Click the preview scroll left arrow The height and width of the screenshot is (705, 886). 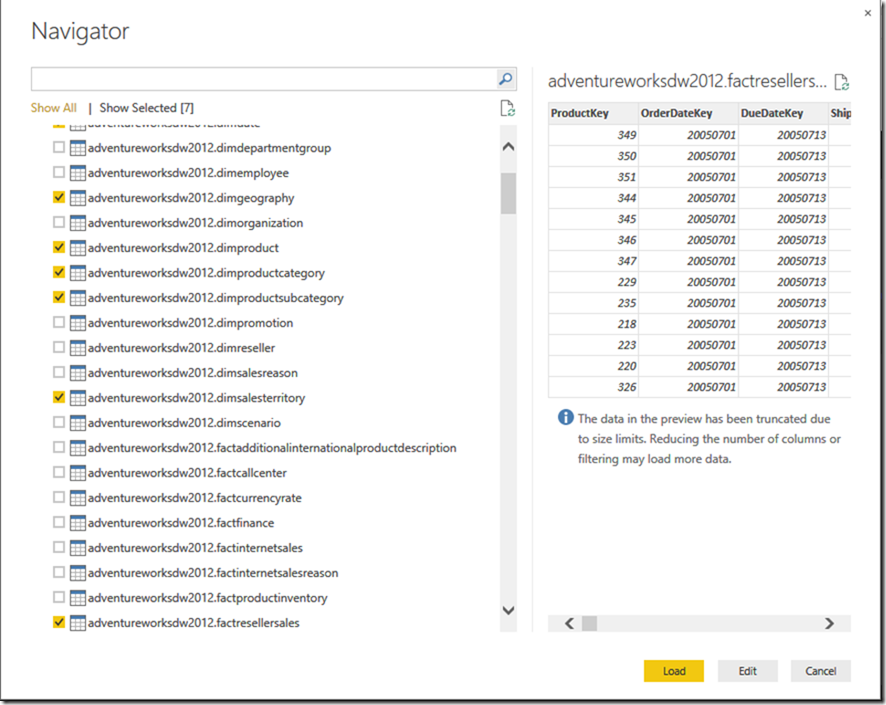570,624
